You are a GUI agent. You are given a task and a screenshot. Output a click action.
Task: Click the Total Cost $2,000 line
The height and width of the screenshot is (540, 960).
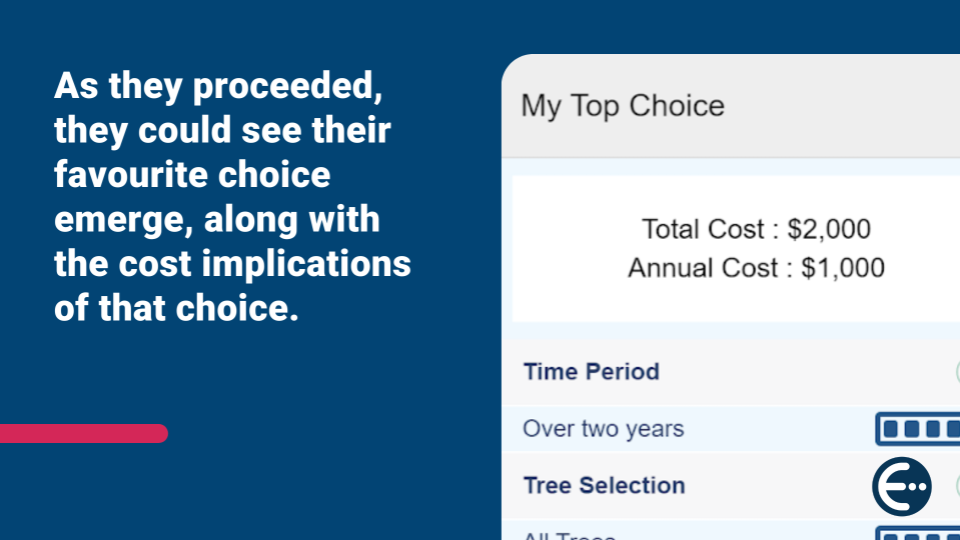[x=756, y=229]
